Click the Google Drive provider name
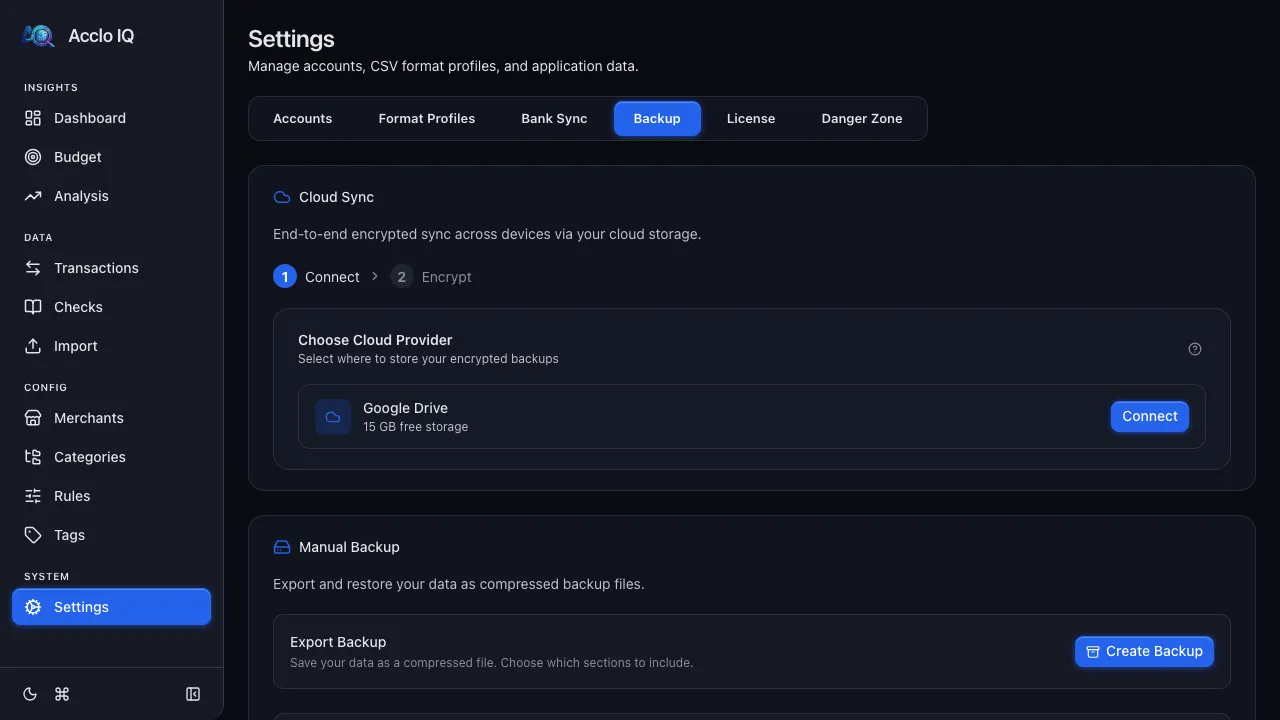The width and height of the screenshot is (1280, 720). (405, 408)
